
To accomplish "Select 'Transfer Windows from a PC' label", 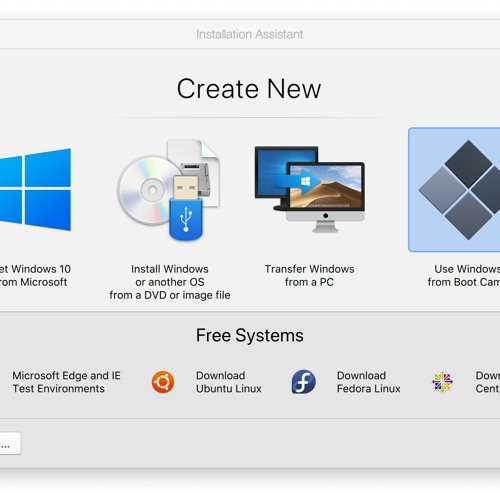I will pyautogui.click(x=310, y=275).
